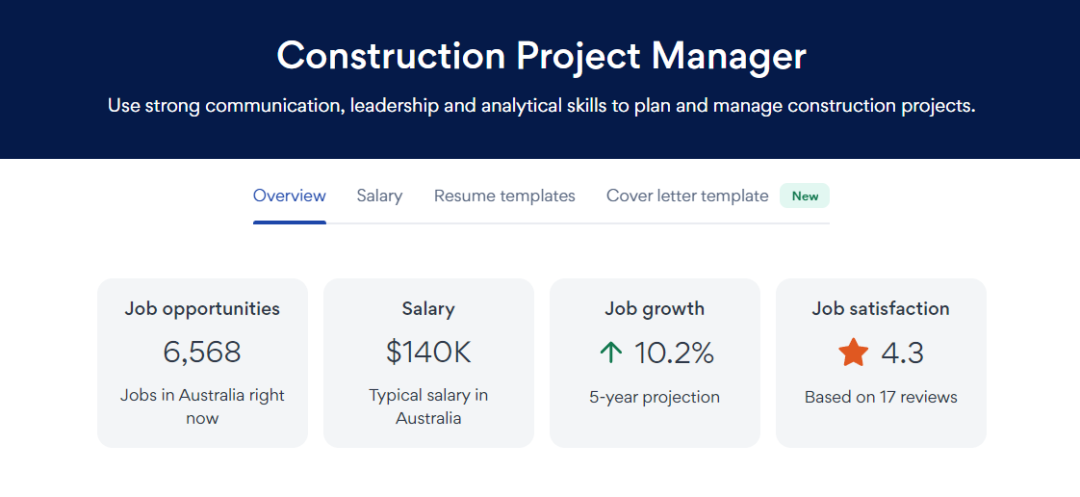
Task: Go to the Resume templates tab
Action: point(504,196)
